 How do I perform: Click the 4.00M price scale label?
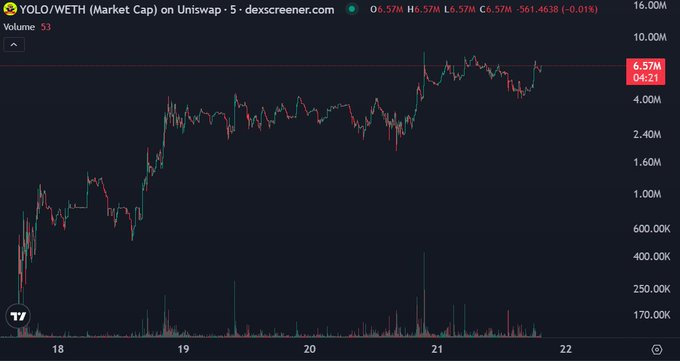pos(647,100)
